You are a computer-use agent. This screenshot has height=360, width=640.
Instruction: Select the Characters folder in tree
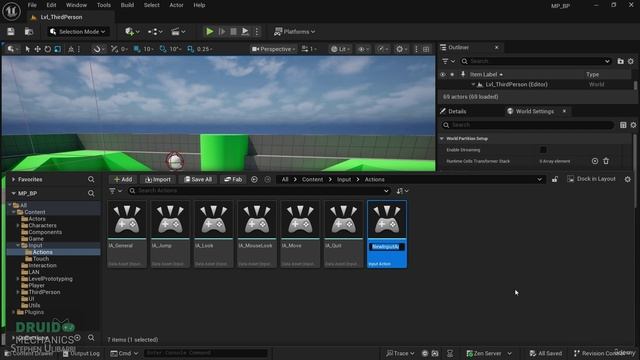(42, 225)
